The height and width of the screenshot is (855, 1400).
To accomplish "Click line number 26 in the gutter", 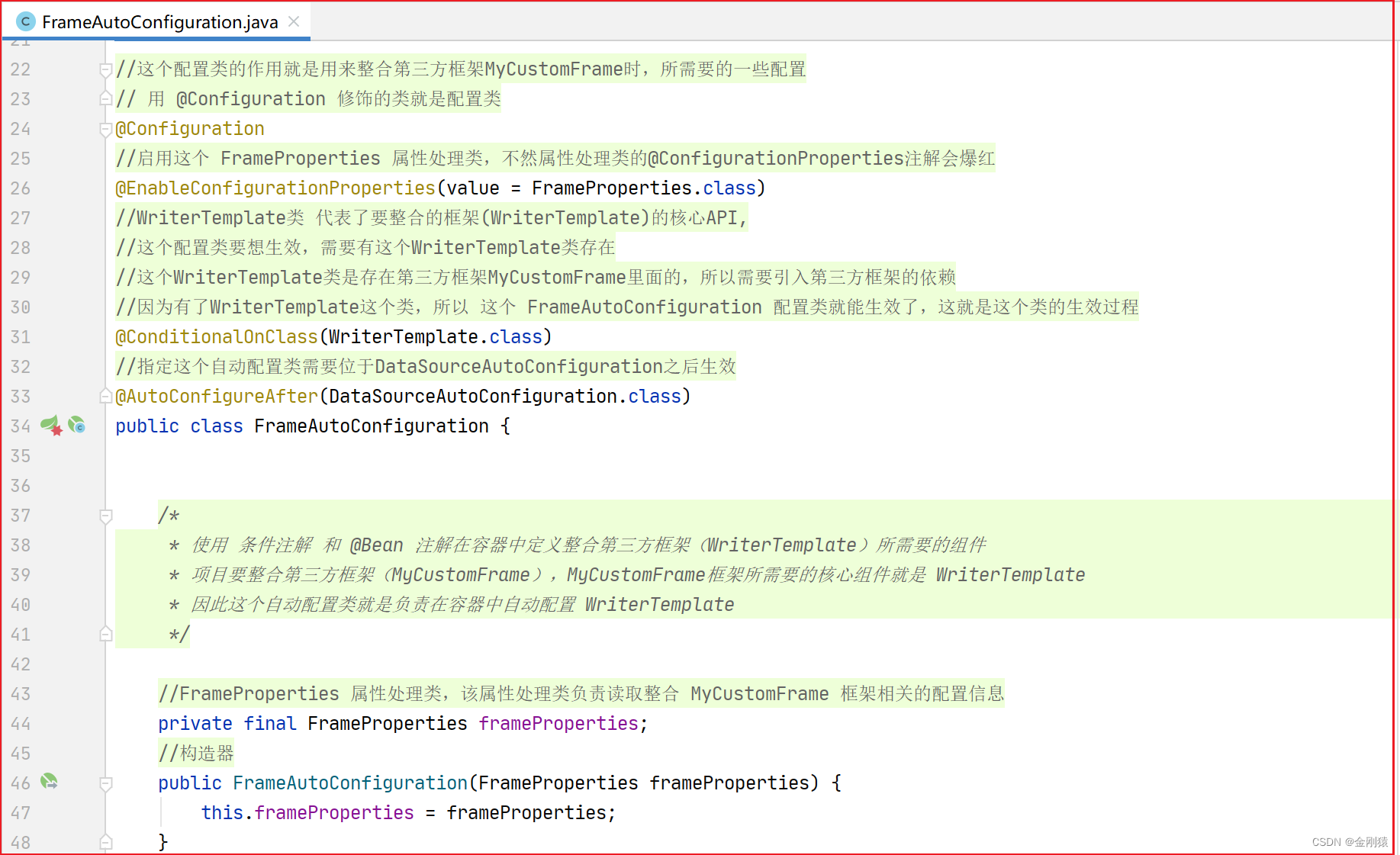I will point(21,188).
